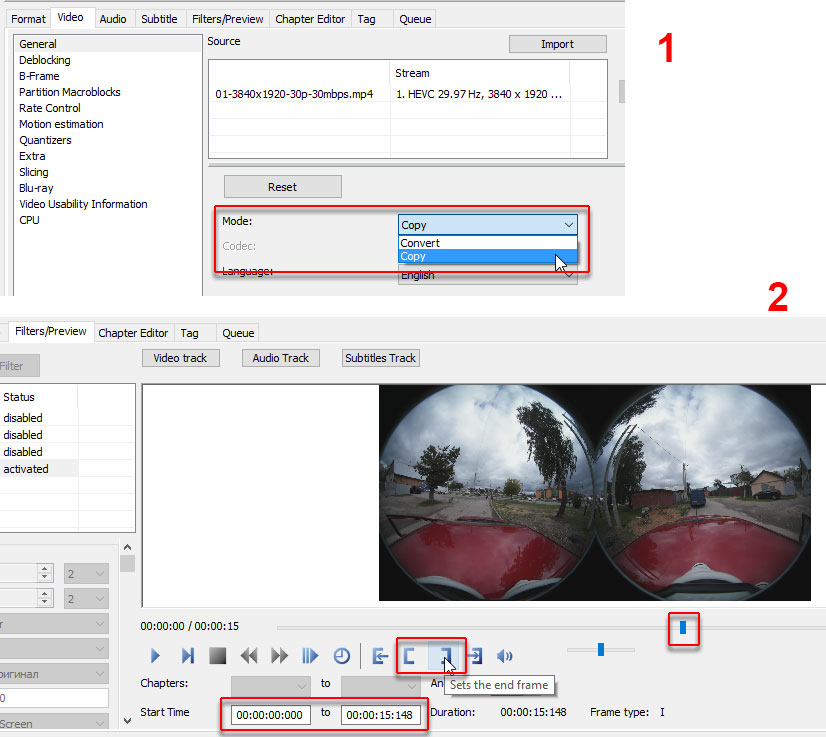The width and height of the screenshot is (826, 737).
Task: Click the Audio Track button
Action: [280, 358]
